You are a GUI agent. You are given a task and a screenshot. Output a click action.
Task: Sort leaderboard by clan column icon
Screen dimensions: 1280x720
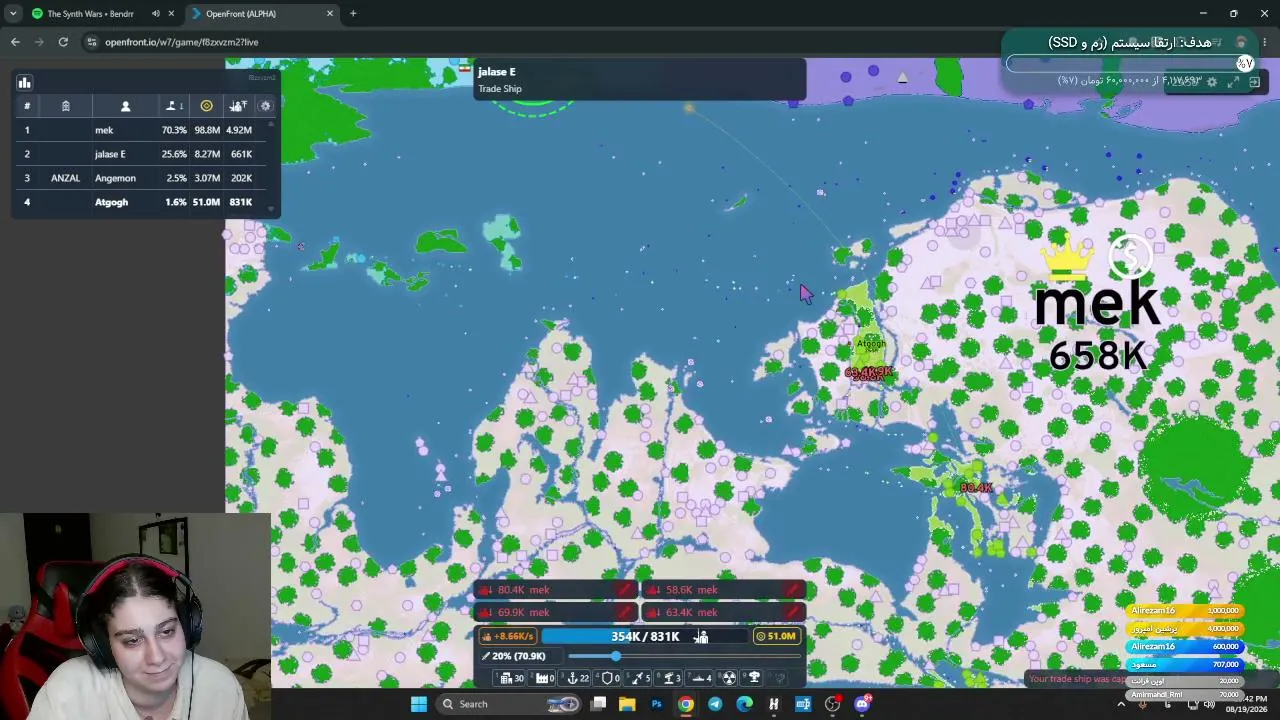[66, 106]
